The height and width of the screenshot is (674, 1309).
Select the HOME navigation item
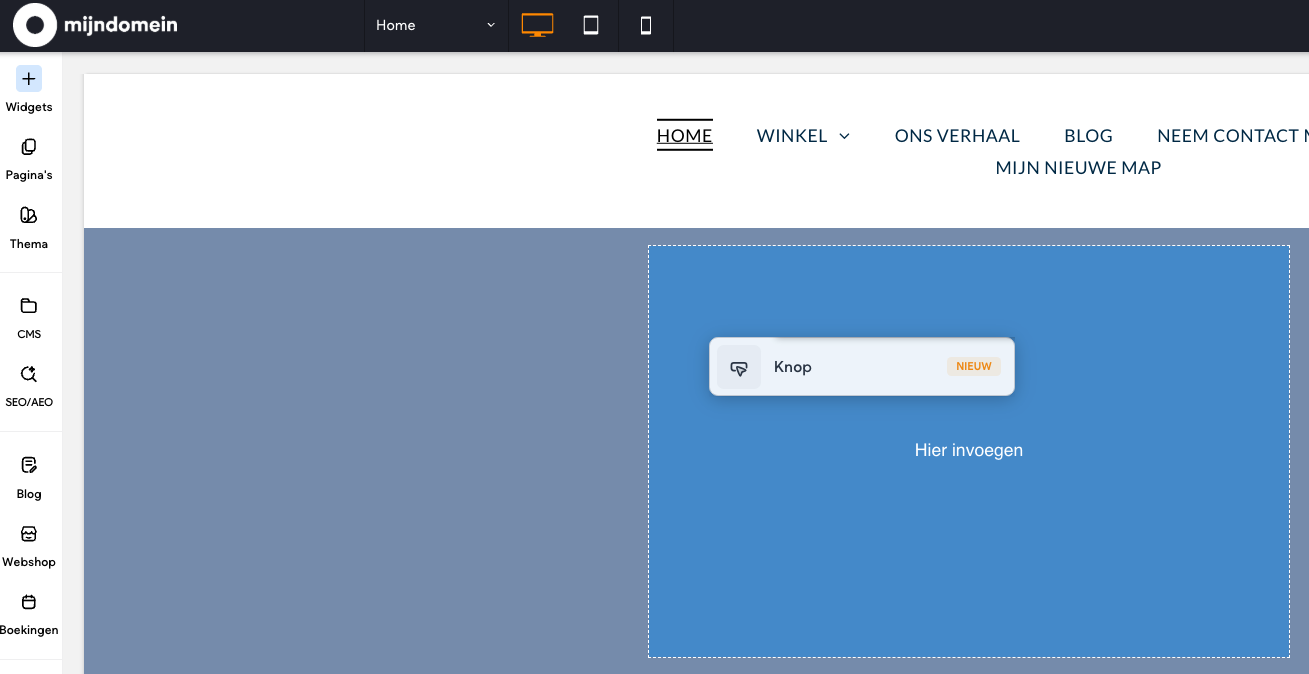[x=684, y=136]
